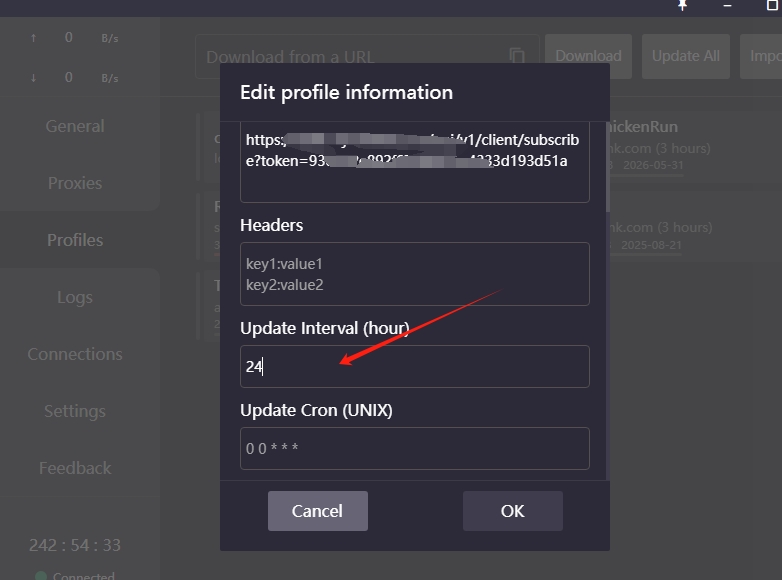Image resolution: width=782 pixels, height=580 pixels.
Task: Click the Update Cron (UNIX) input
Action: (x=414, y=449)
